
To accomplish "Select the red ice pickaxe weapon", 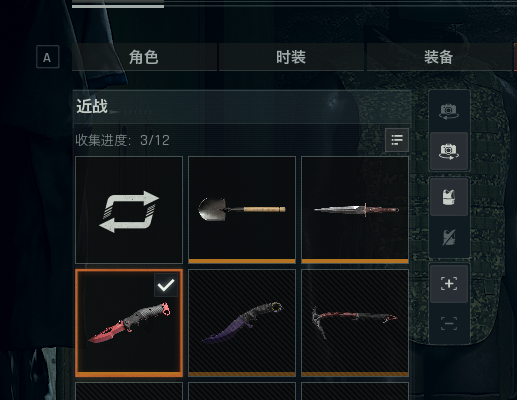I will [x=355, y=323].
